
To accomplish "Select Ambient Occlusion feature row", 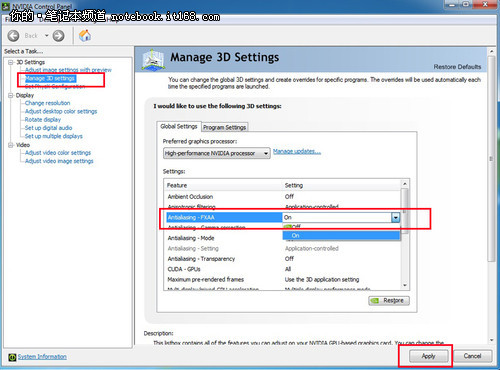I will [x=283, y=197].
